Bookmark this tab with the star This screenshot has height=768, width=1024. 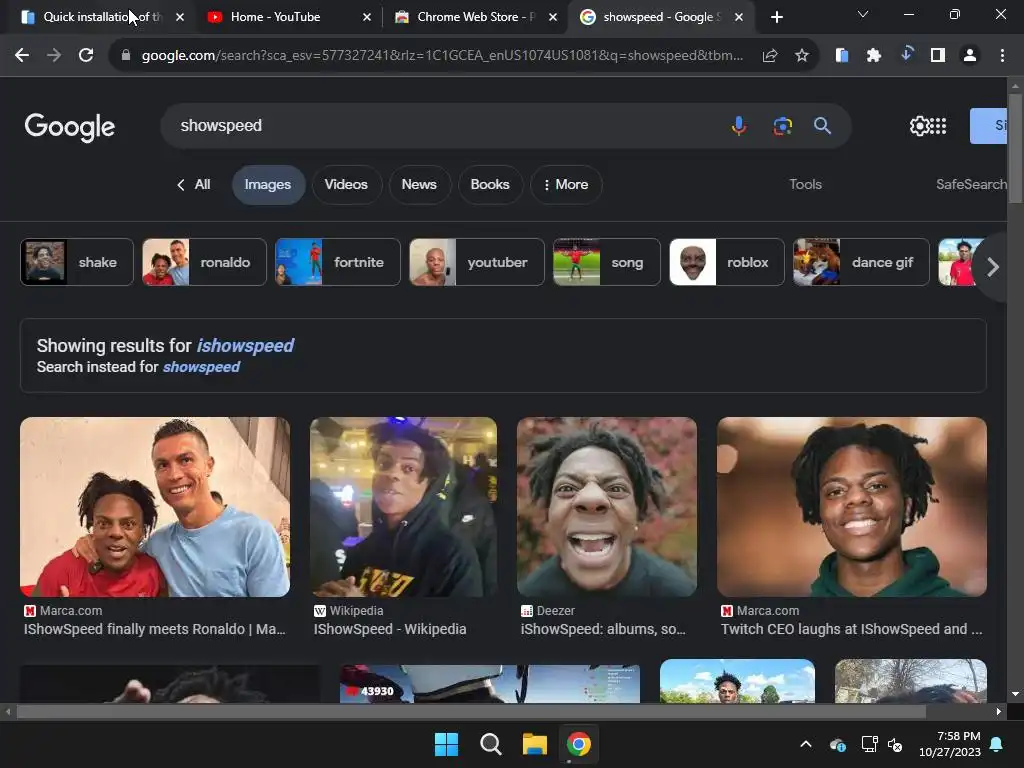(802, 56)
